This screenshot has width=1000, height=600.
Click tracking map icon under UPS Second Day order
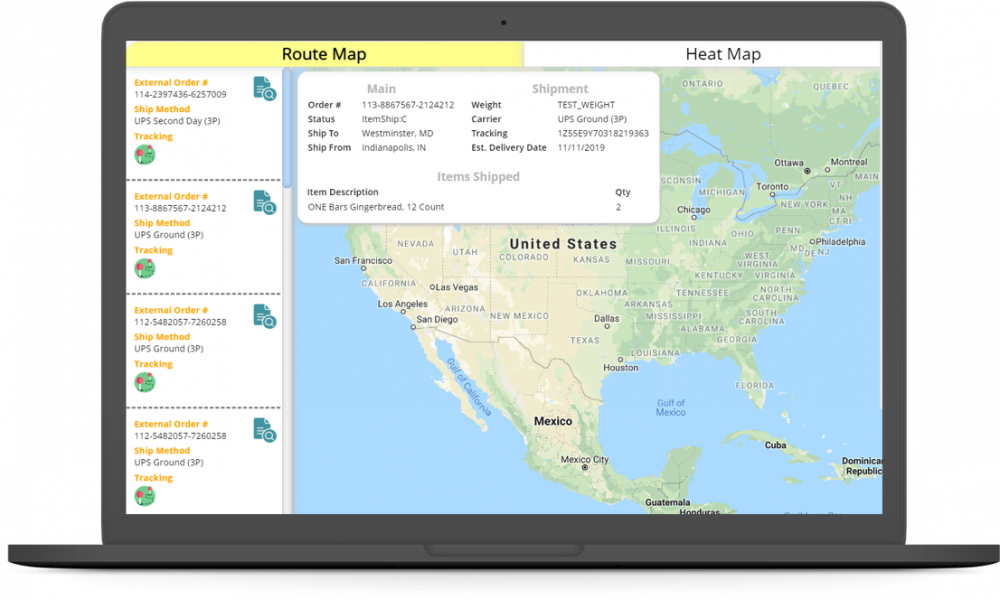(145, 154)
